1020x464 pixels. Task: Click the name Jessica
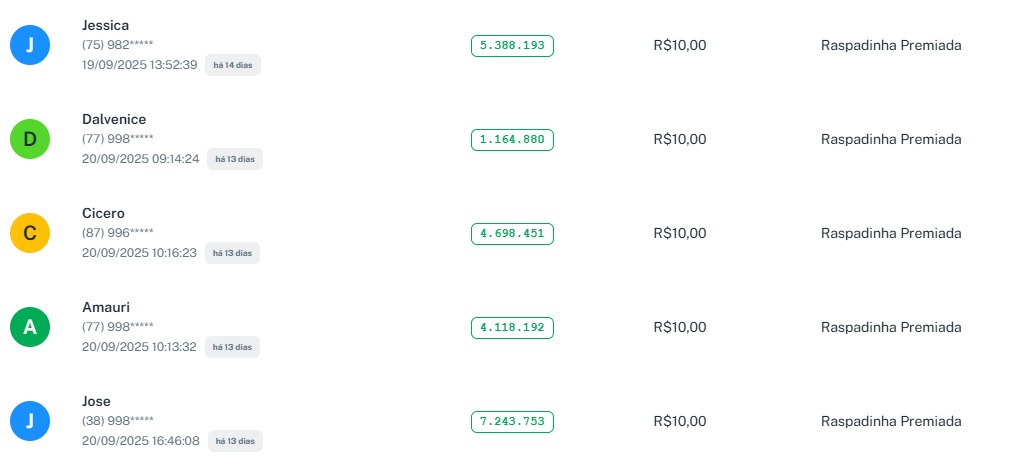click(105, 25)
